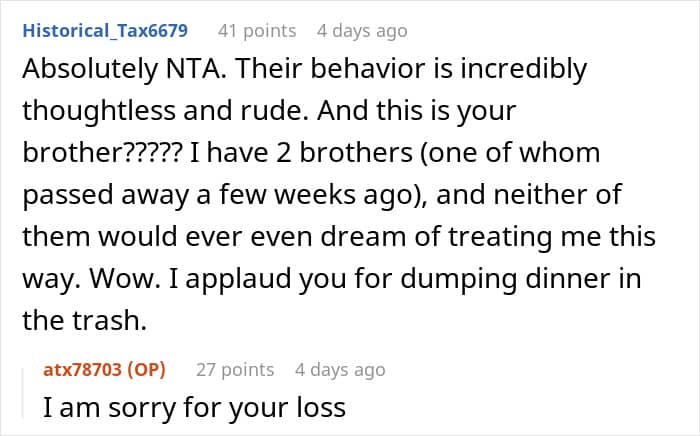Open the top comment's '4 days ago' permalink
Viewport: 700px width, 436px height.
click(362, 31)
